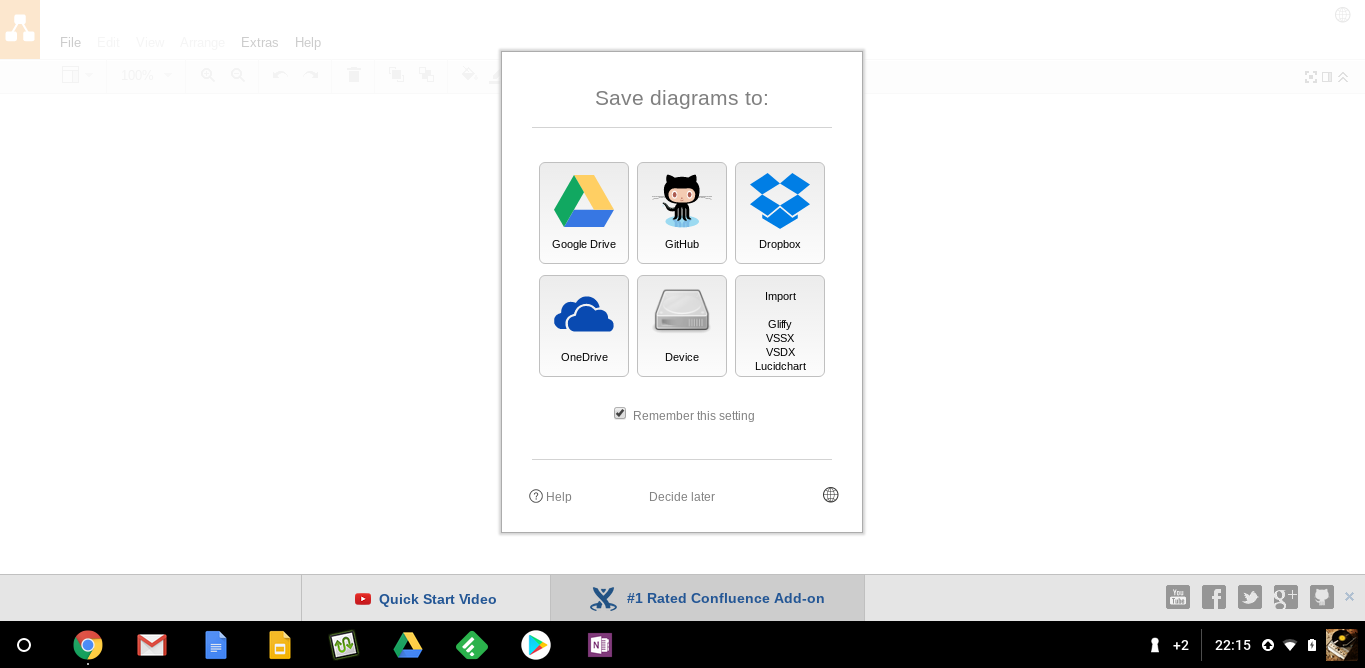This screenshot has width=1365, height=668.
Task: Open Play Store from the shelf
Action: pyautogui.click(x=536, y=645)
